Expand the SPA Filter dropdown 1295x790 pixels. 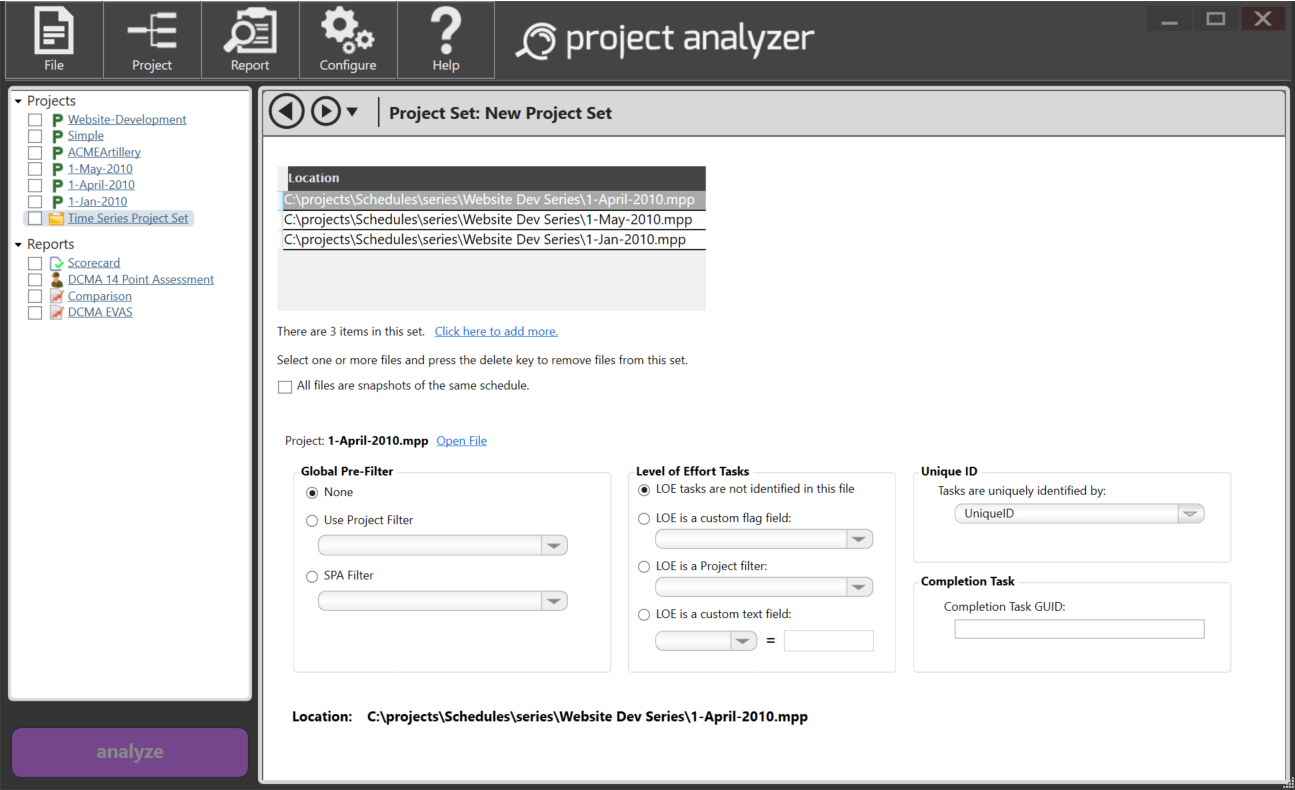(553, 601)
